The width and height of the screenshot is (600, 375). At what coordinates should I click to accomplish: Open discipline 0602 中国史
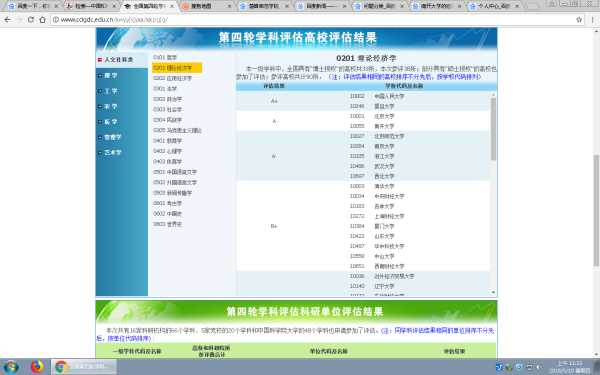(x=168, y=214)
